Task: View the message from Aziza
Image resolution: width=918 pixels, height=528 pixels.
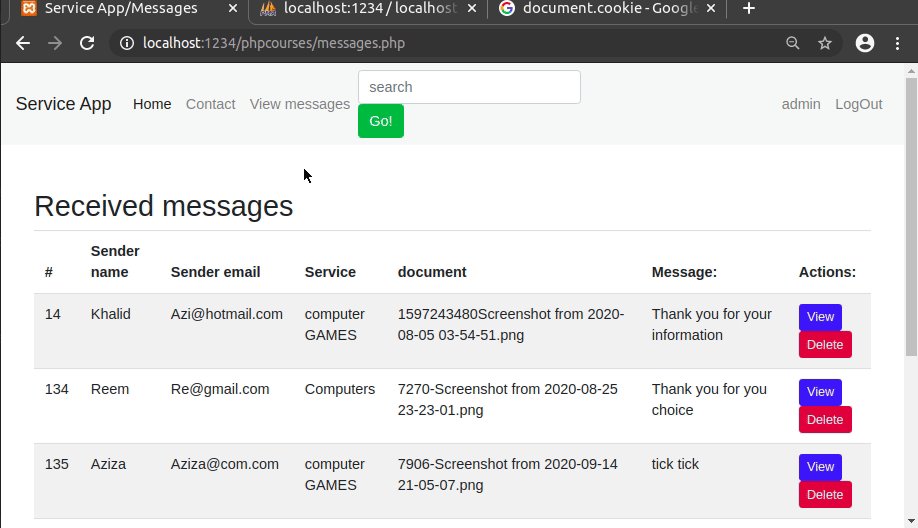Action: click(820, 467)
